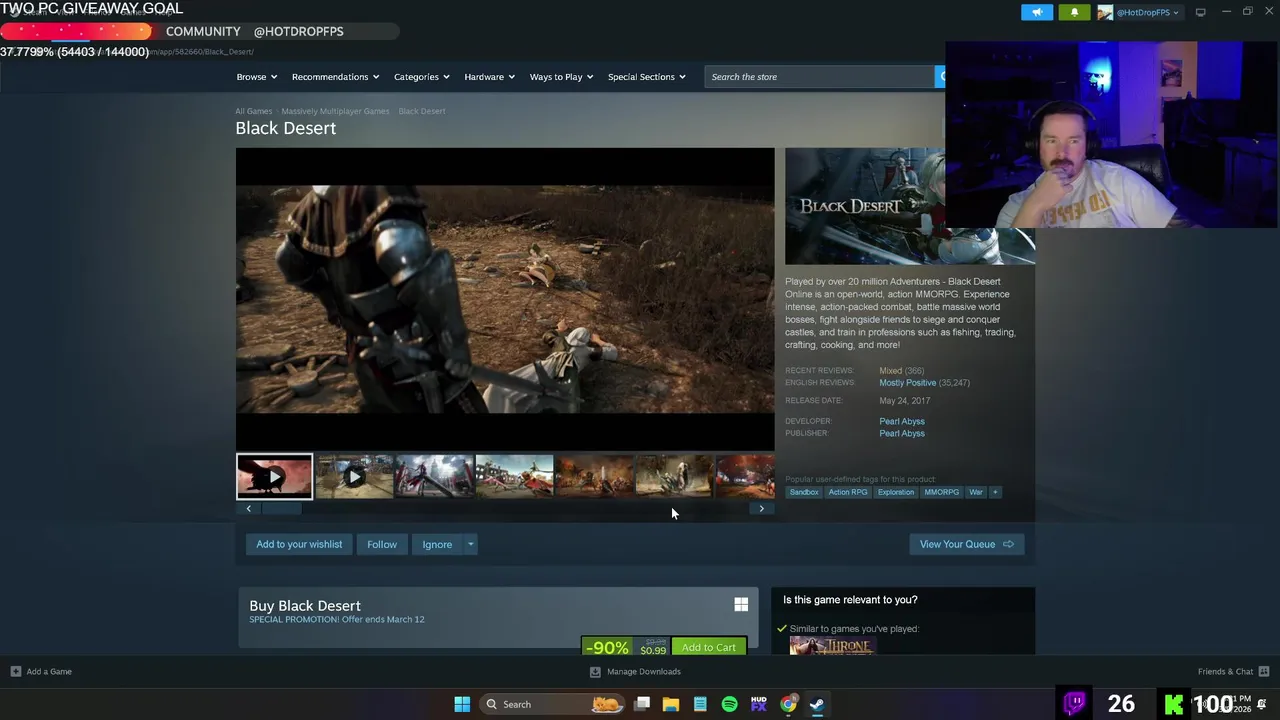Screen dimensions: 1280x720
Task: Open @HotDropFPS account dropdown
Action: pyautogui.click(x=1148, y=12)
